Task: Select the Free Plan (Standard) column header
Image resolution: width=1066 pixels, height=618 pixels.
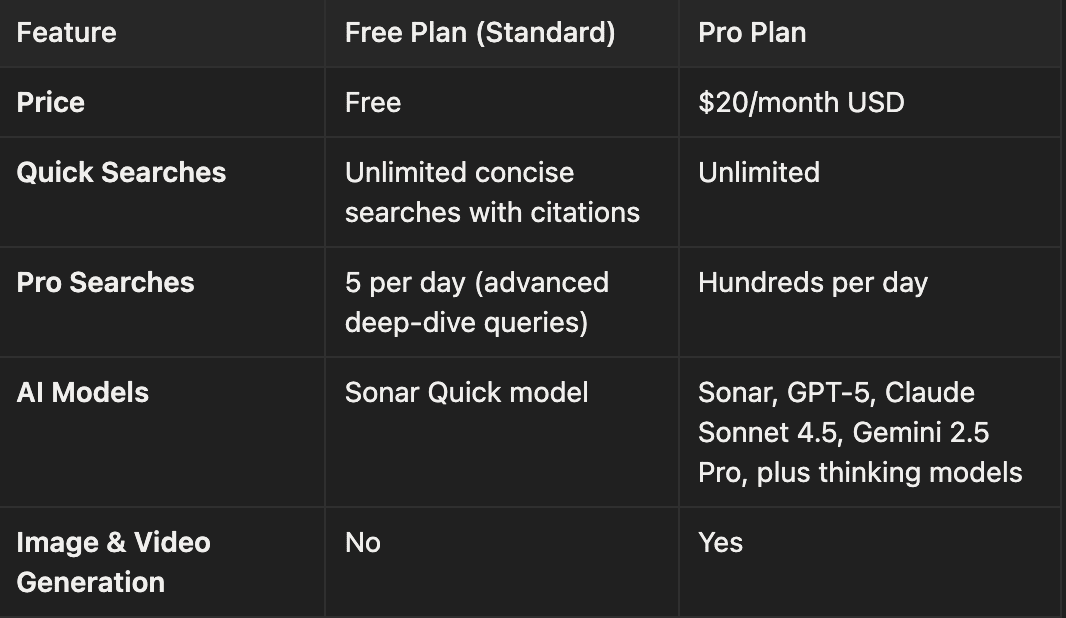Action: [480, 33]
